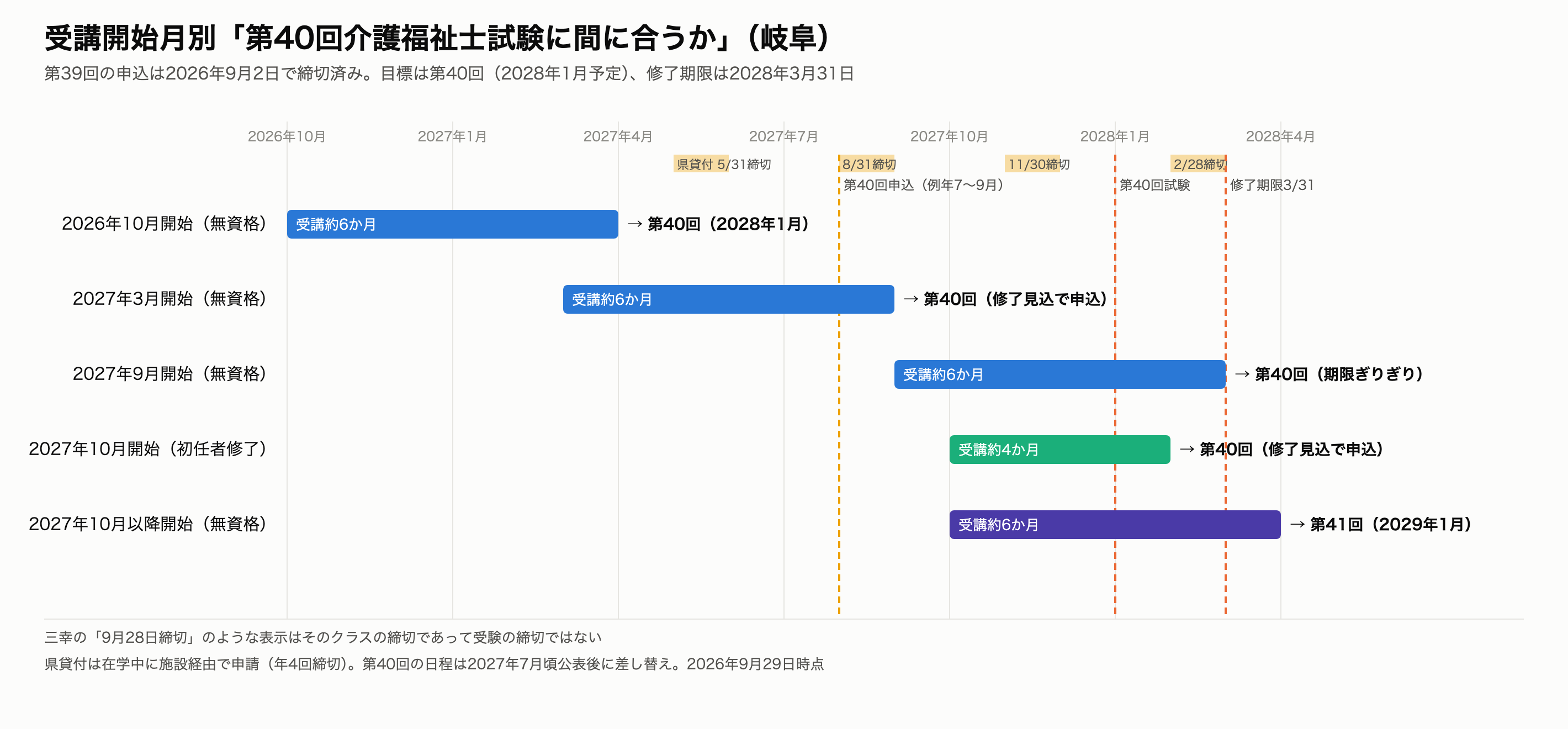
Task: Click the 第40回申込（例年7〜9月） label
Action: click(923, 184)
